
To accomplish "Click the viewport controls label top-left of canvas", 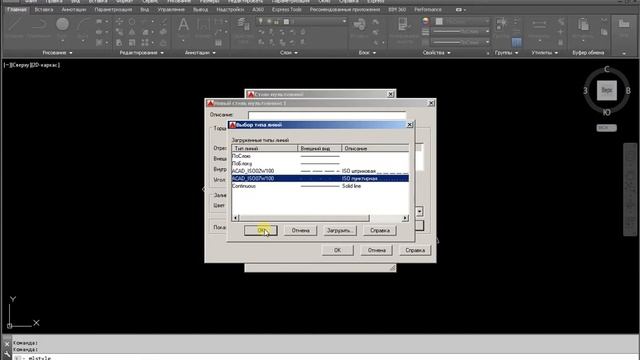I will click(32, 65).
